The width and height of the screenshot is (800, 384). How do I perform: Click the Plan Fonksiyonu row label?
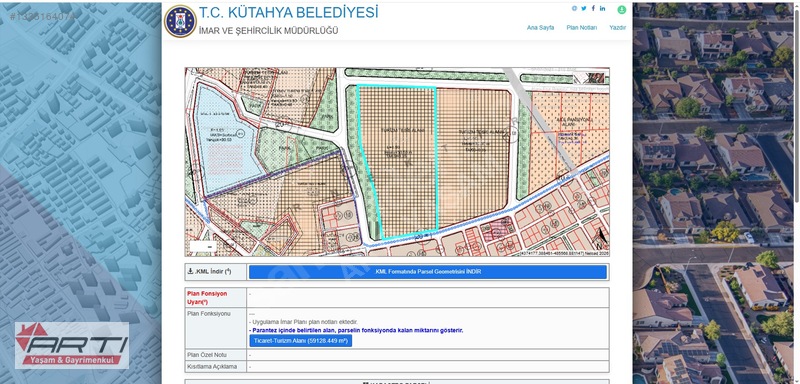(209, 314)
